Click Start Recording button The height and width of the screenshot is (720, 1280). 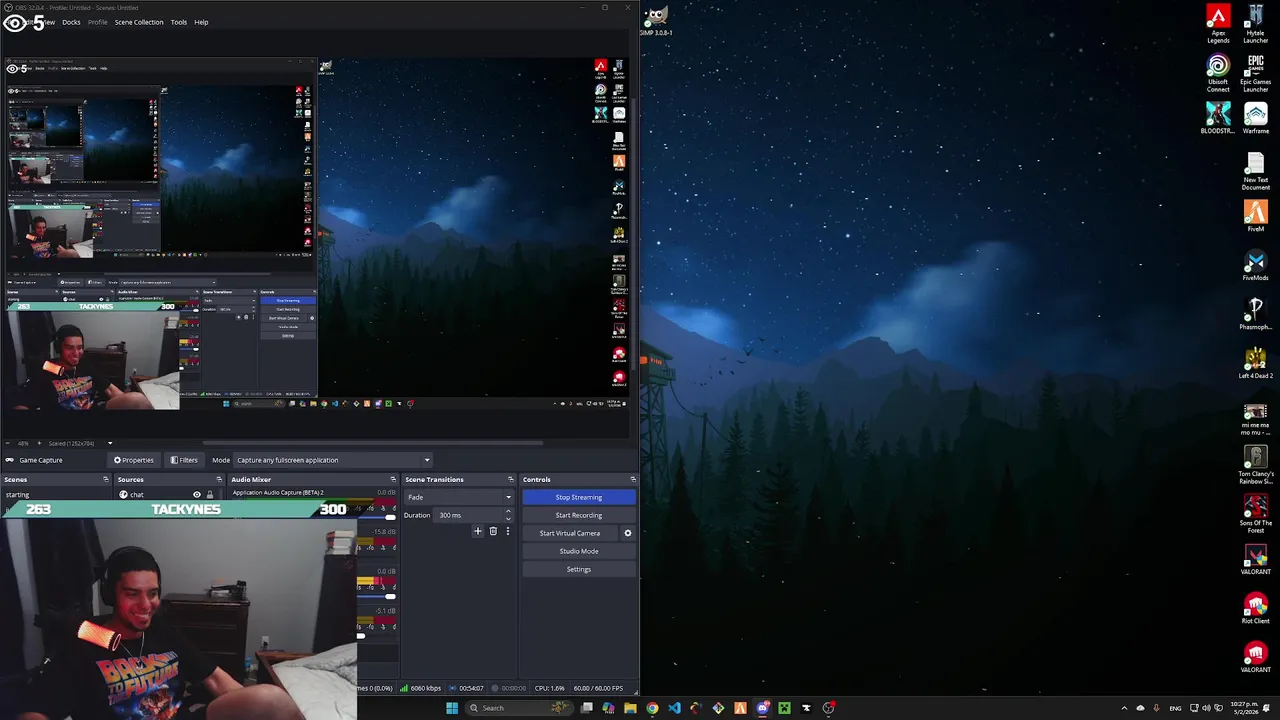[579, 515]
